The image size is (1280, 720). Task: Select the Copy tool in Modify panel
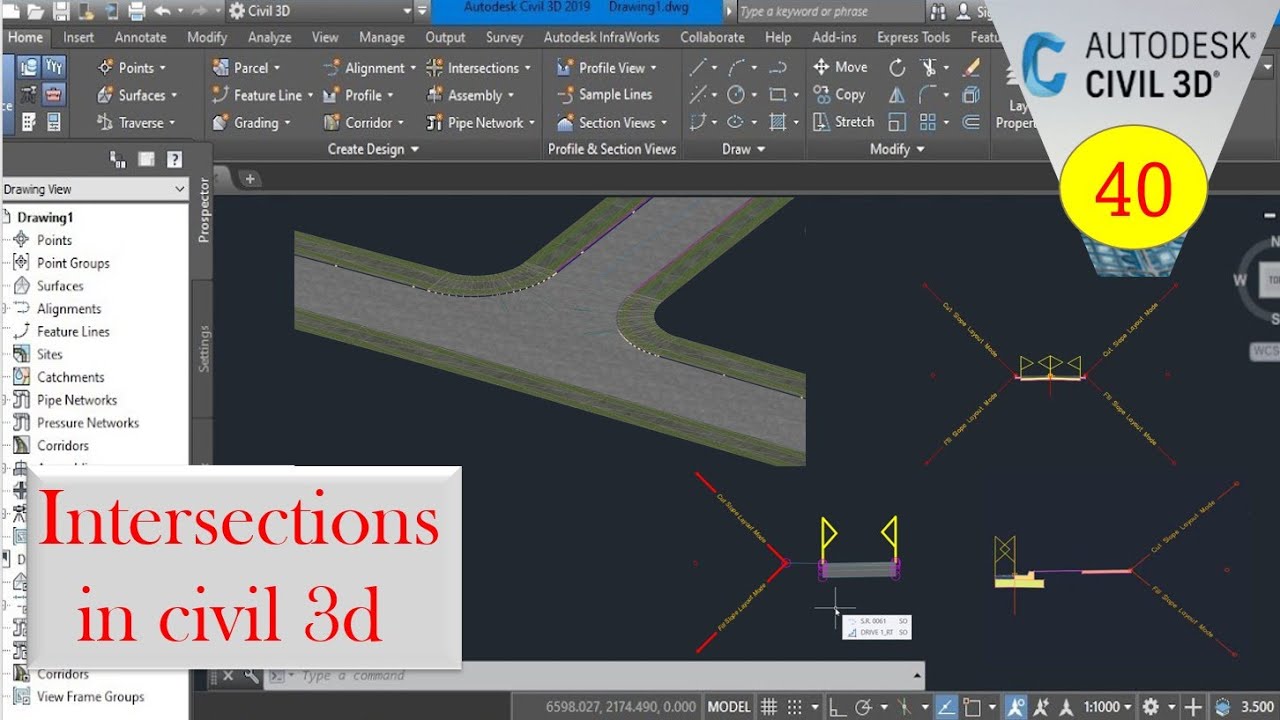[839, 94]
